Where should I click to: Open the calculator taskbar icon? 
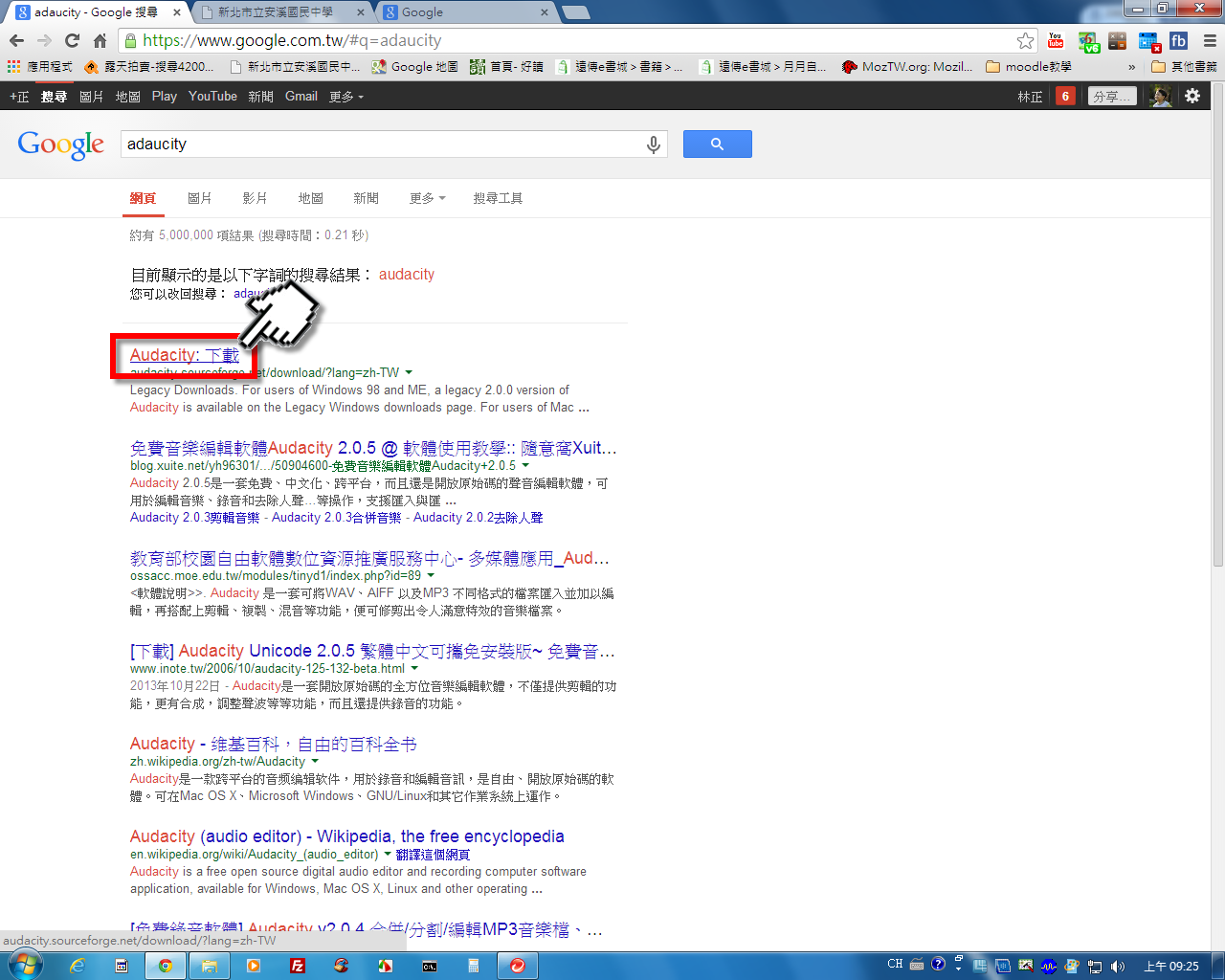coord(474,966)
